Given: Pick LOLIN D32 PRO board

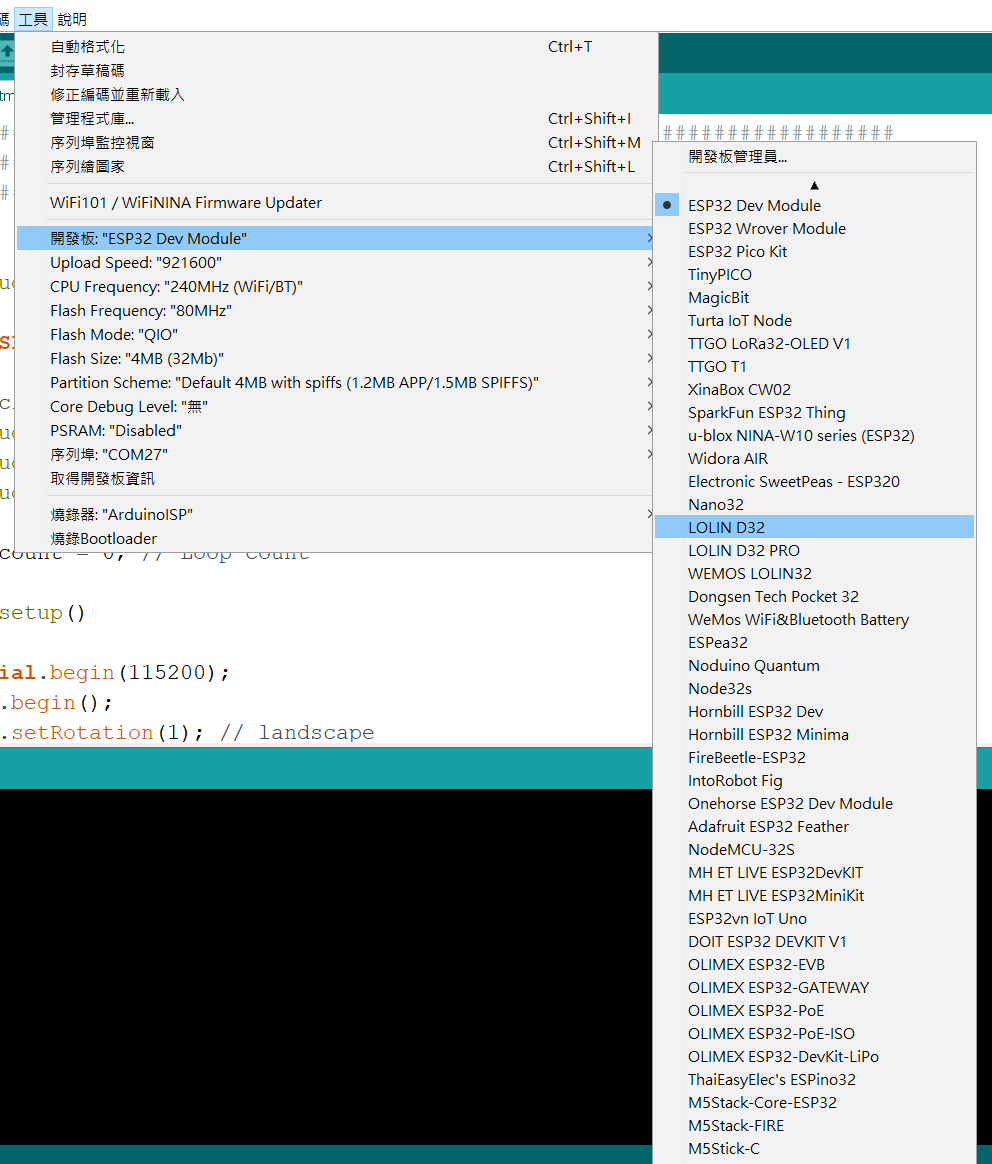Looking at the screenshot, I should pyautogui.click(x=815, y=551).
